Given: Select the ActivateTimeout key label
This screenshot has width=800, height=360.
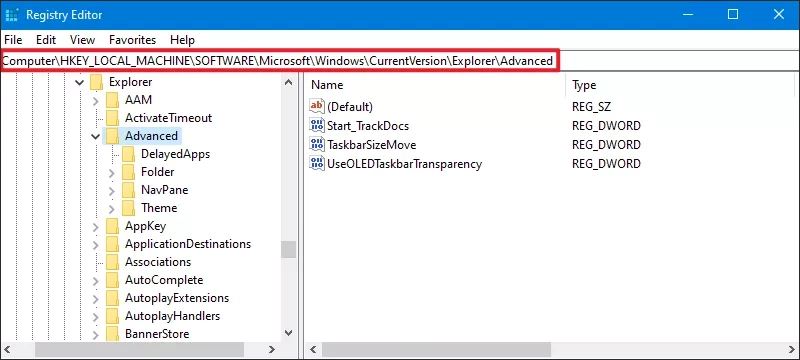Looking at the screenshot, I should (x=168, y=118).
